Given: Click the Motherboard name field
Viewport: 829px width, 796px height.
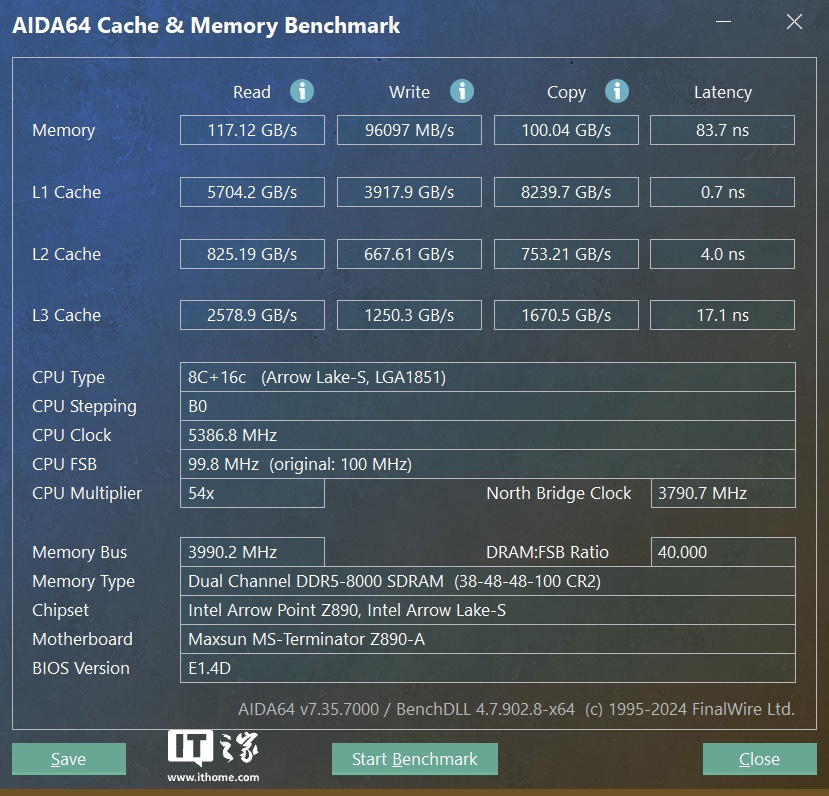Looking at the screenshot, I should click(x=487, y=639).
